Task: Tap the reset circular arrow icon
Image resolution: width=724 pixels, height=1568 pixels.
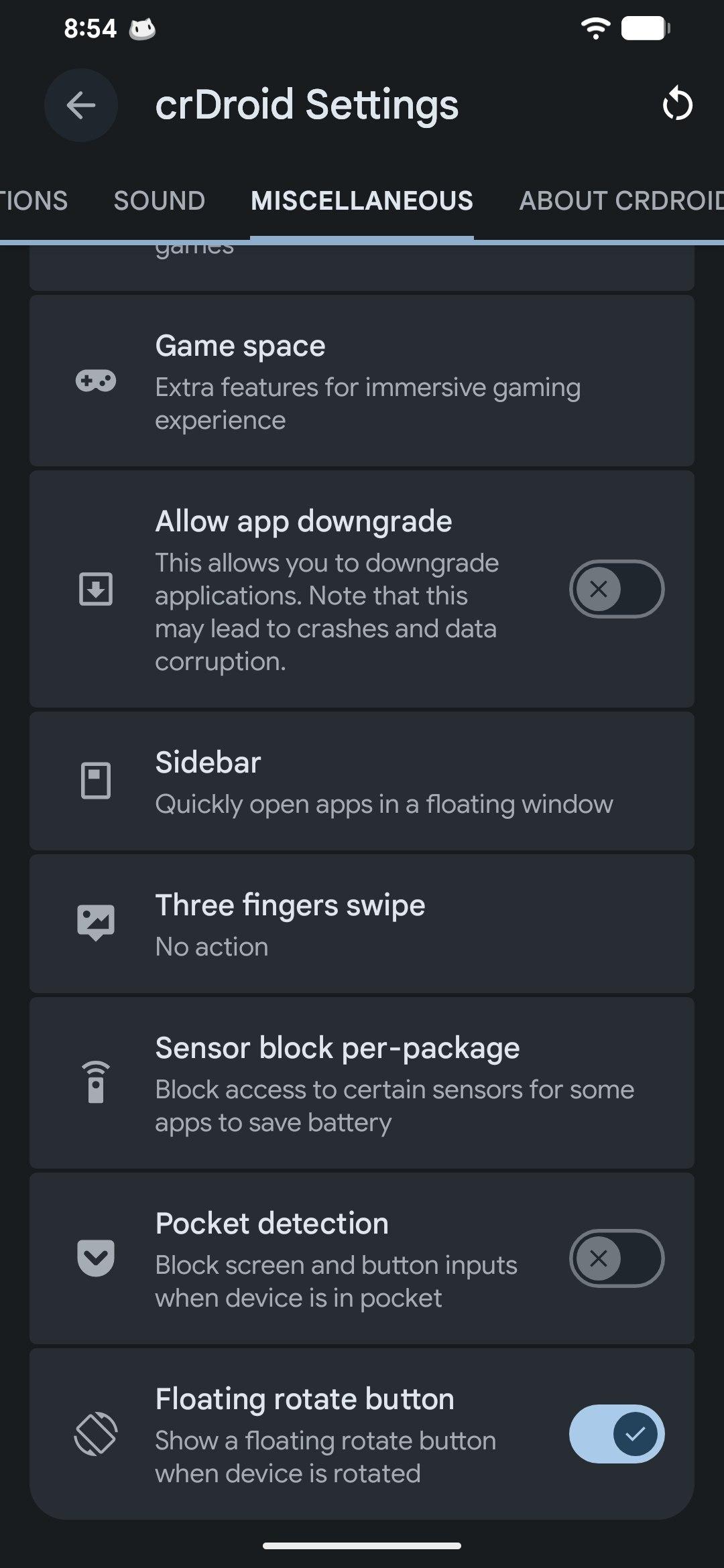Action: point(677,105)
